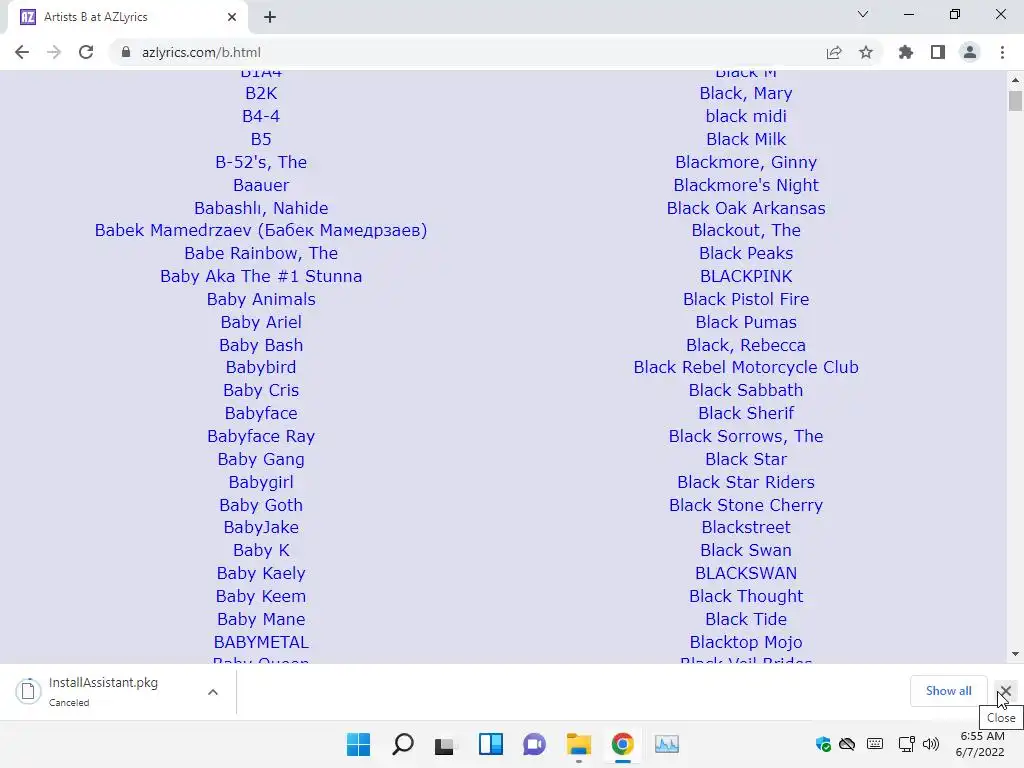Click the address bar URL
1024x768 pixels.
(x=201, y=52)
